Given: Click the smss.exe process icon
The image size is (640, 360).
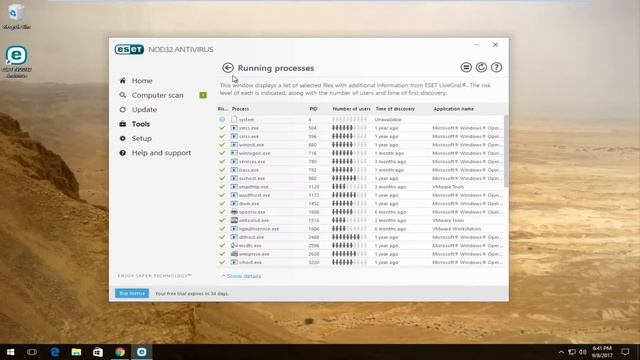Looking at the screenshot, I should click(x=234, y=128).
